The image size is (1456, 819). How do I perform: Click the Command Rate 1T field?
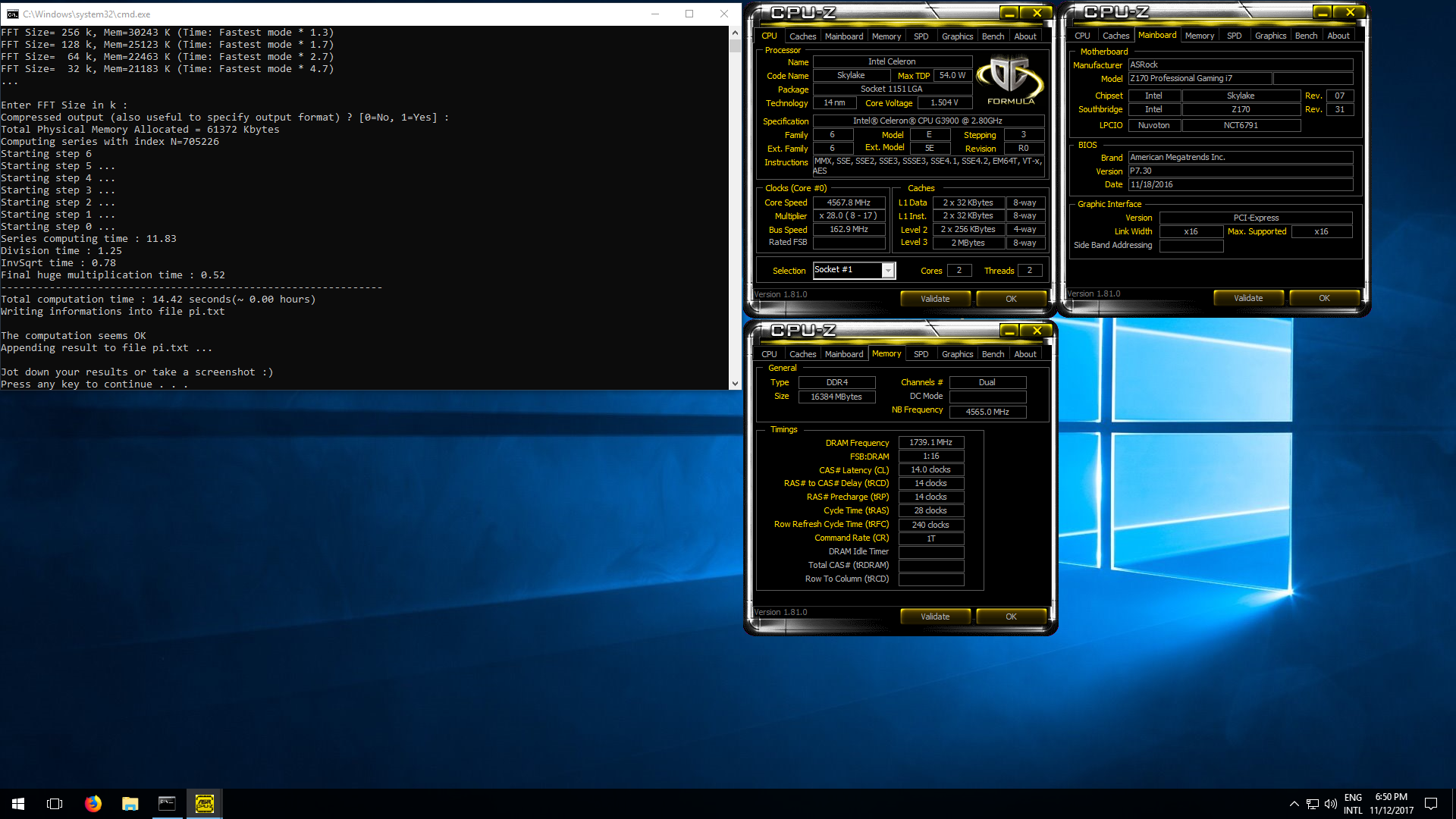(x=930, y=538)
